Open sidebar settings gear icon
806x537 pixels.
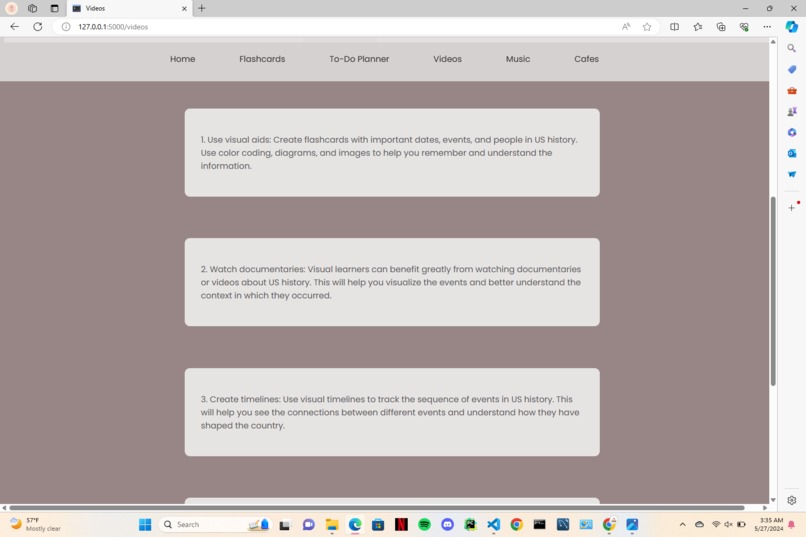coord(792,500)
